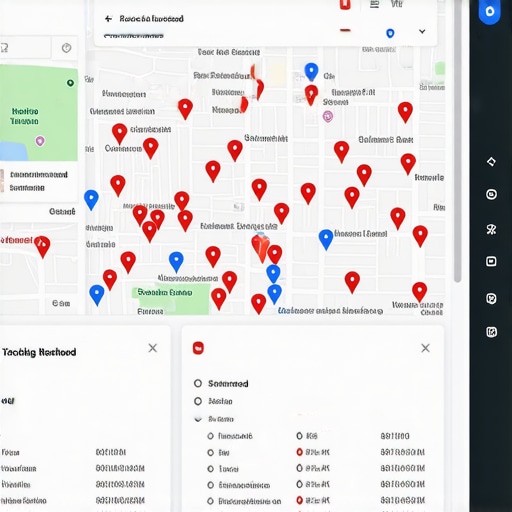Select the blue pin in the map's bottom-left corner
Viewport: 512px width, 512px height.
[97, 295]
